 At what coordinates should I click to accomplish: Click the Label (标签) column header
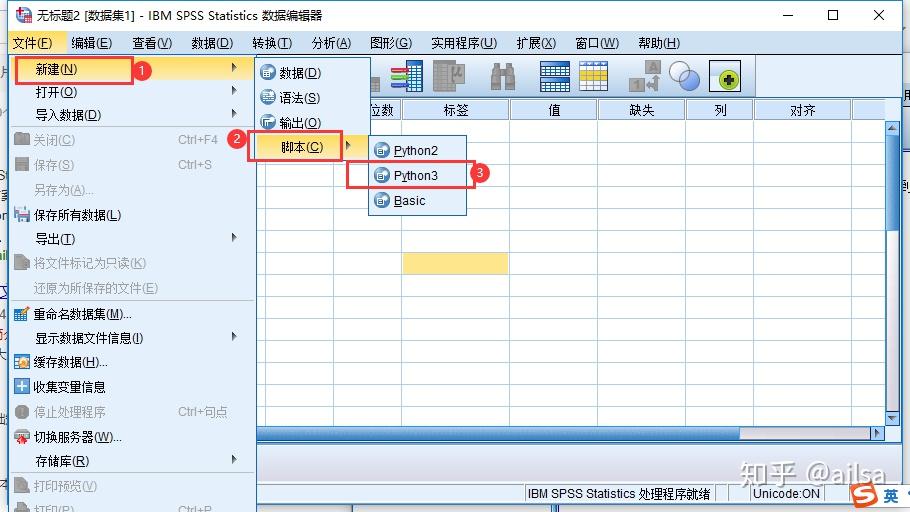click(x=455, y=110)
